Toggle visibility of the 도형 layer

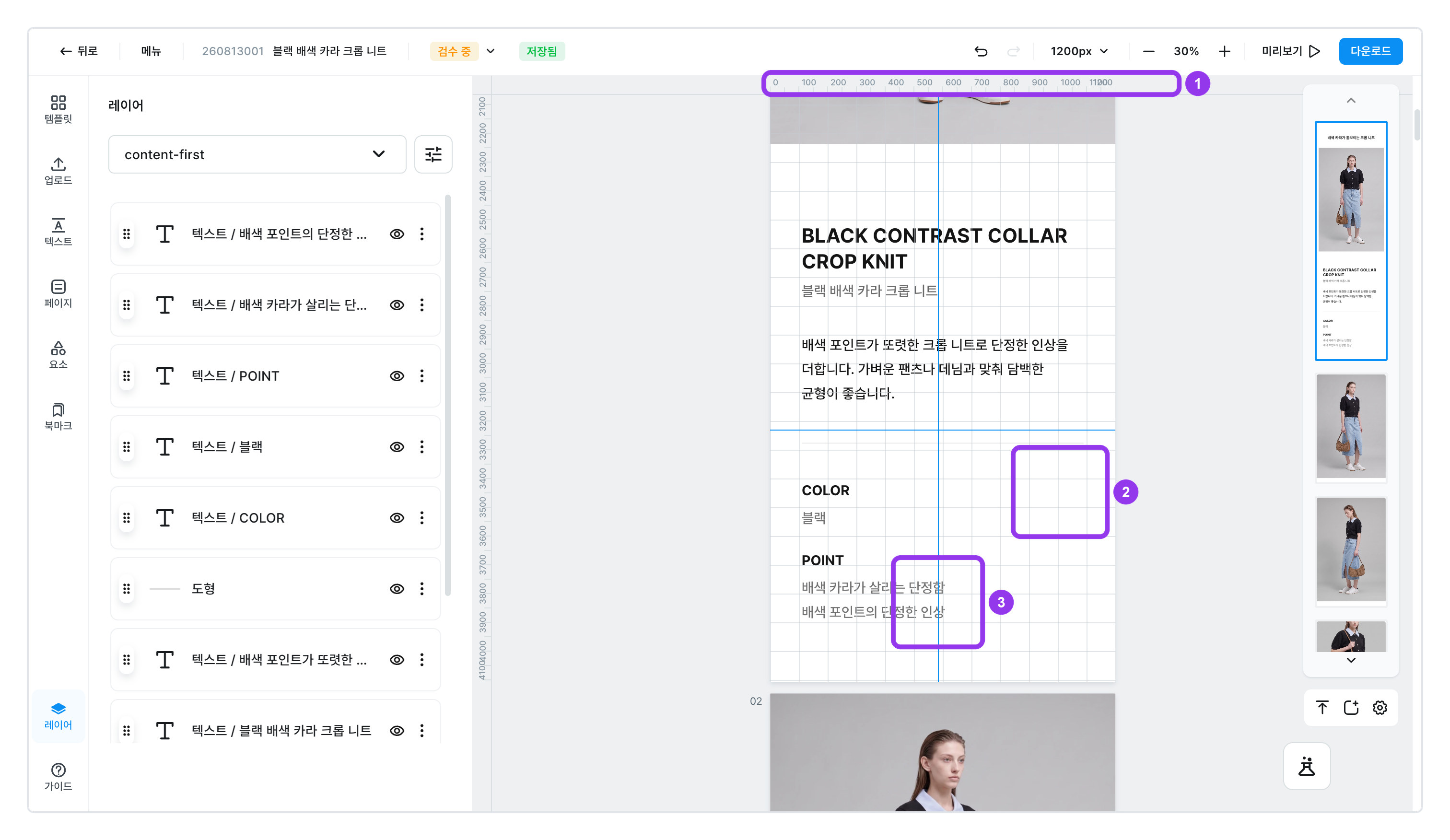[397, 589]
